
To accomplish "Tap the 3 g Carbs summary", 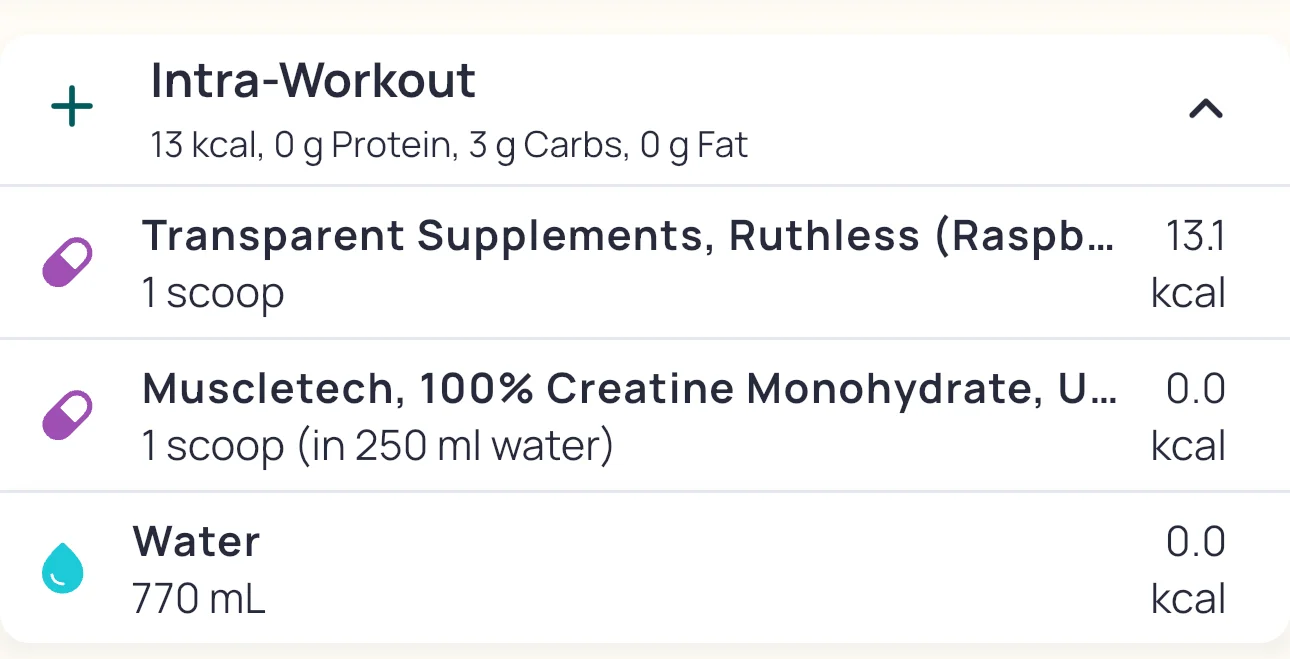I will pyautogui.click(x=543, y=146).
